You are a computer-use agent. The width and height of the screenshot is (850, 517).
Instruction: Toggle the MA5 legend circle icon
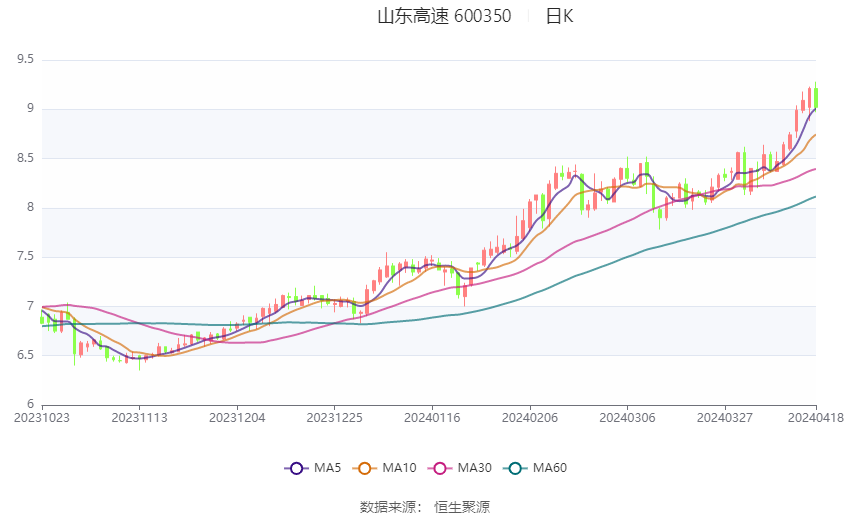click(297, 468)
